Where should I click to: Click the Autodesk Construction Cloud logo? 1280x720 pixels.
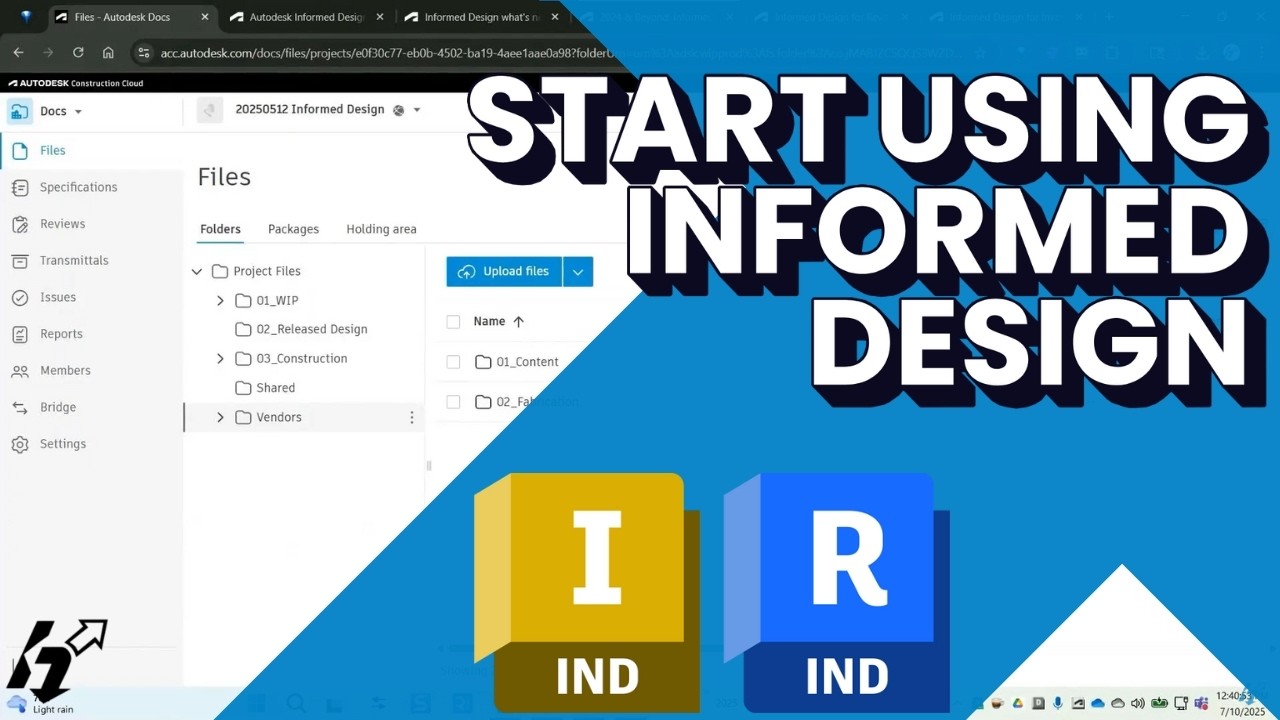(75, 84)
